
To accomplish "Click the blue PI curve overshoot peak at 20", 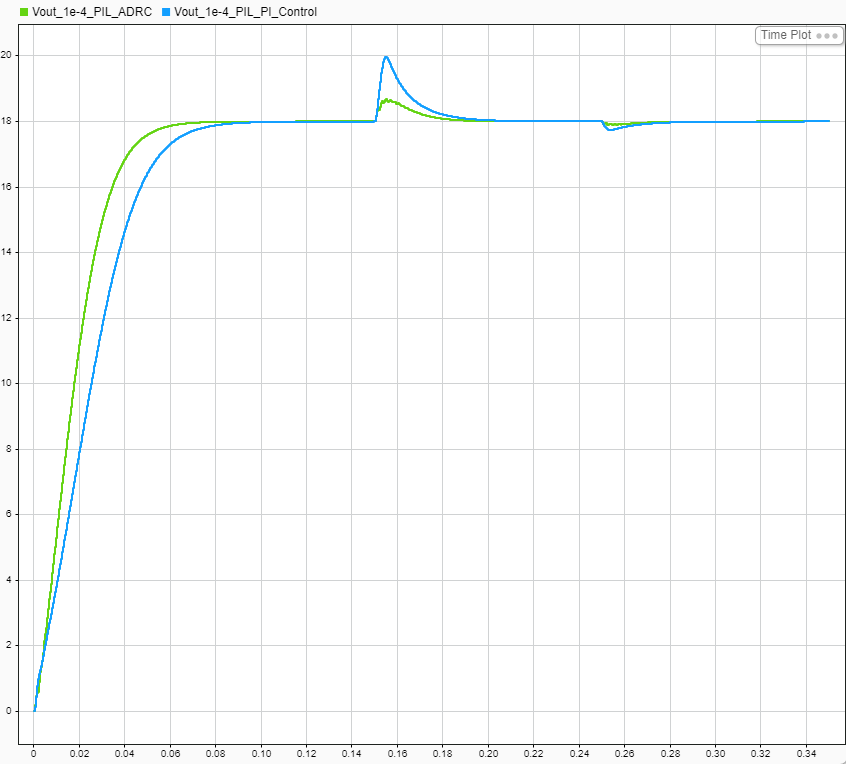I will point(386,57).
